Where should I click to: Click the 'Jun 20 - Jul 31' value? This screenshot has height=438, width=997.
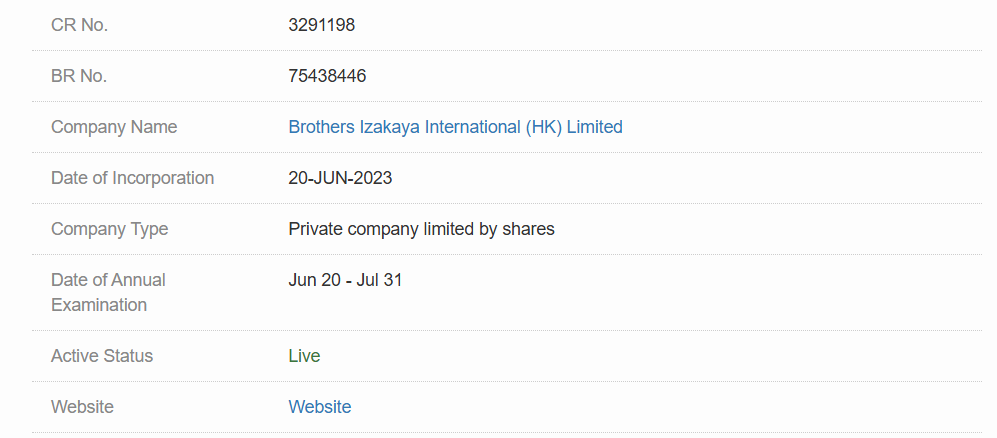click(345, 280)
